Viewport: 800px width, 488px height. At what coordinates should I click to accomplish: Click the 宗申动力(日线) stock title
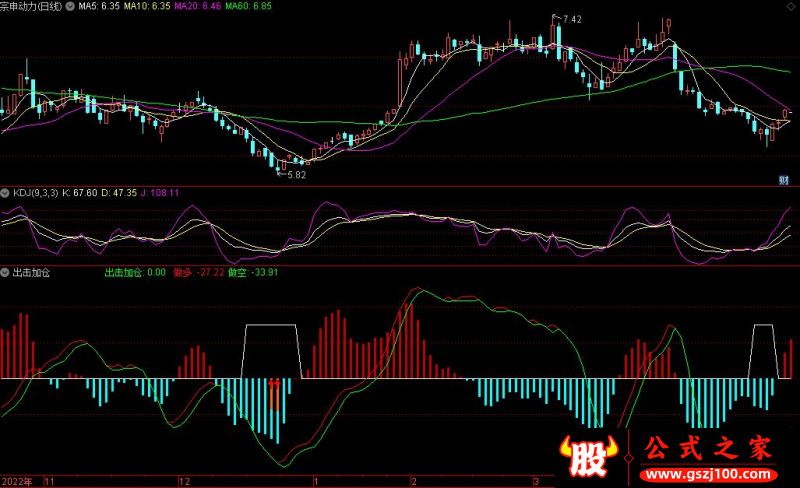[x=31, y=7]
